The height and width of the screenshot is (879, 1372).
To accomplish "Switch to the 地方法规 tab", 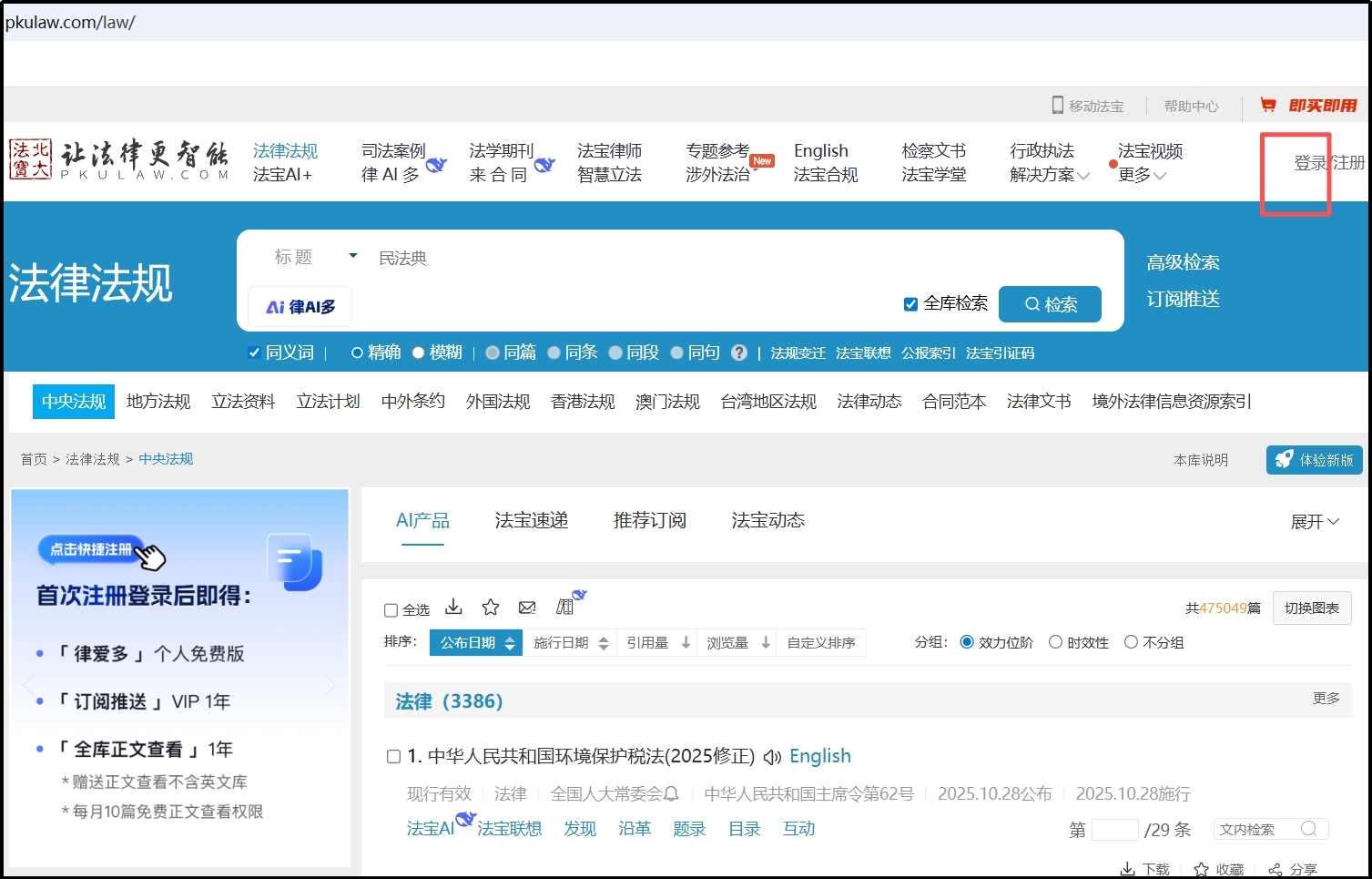I will [x=158, y=401].
